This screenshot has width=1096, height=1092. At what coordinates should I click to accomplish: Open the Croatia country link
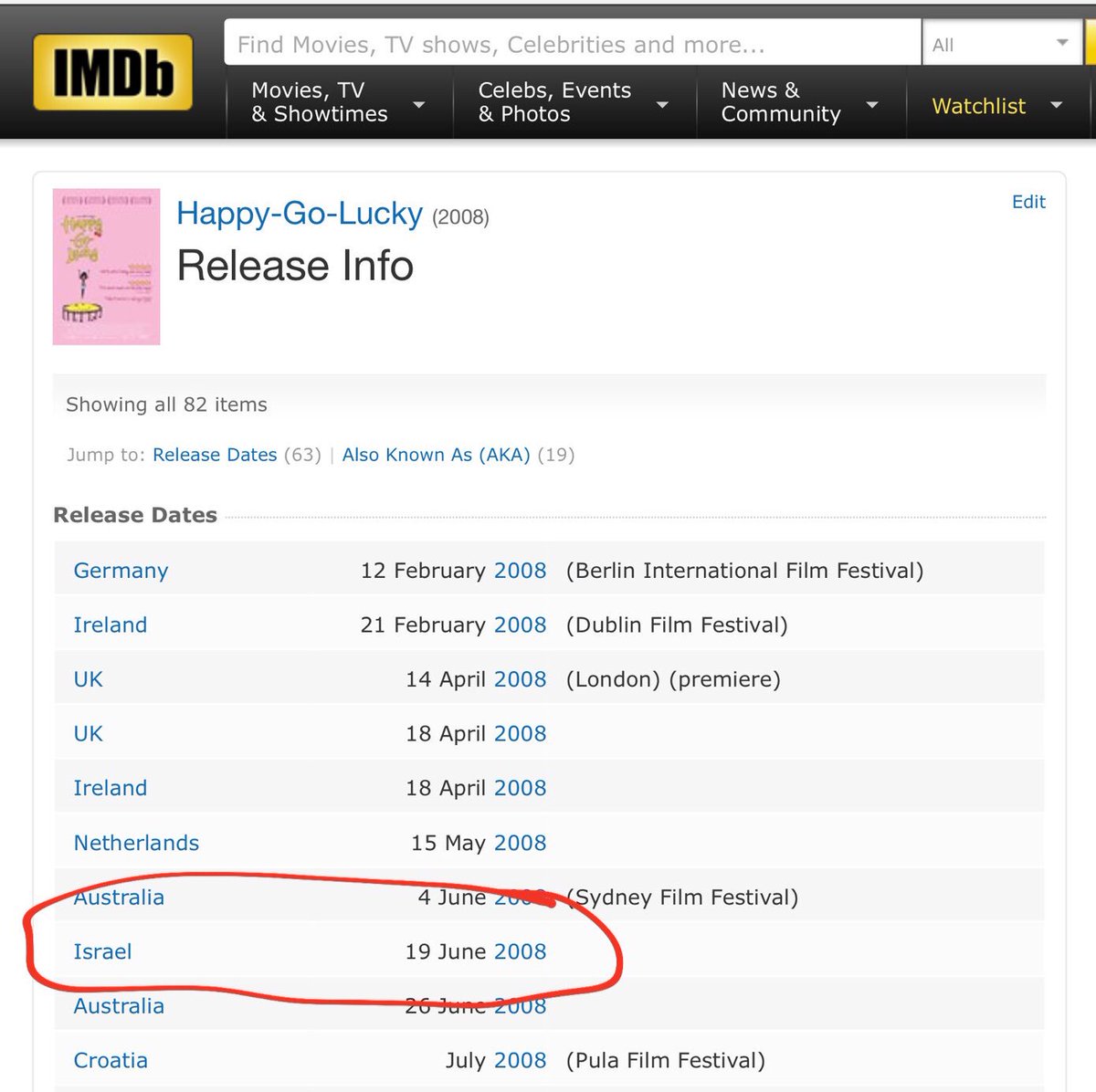point(111,1060)
